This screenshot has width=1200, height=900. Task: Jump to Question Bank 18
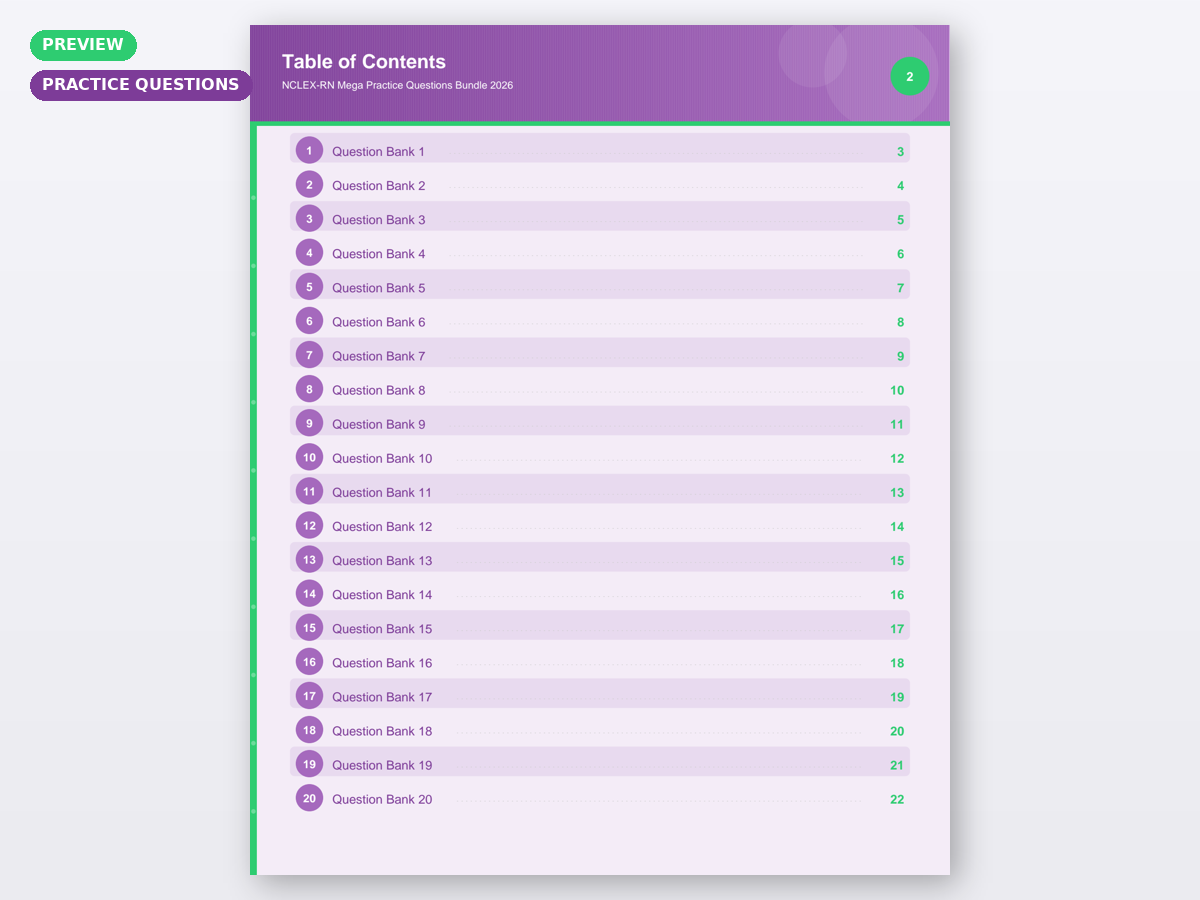point(382,731)
